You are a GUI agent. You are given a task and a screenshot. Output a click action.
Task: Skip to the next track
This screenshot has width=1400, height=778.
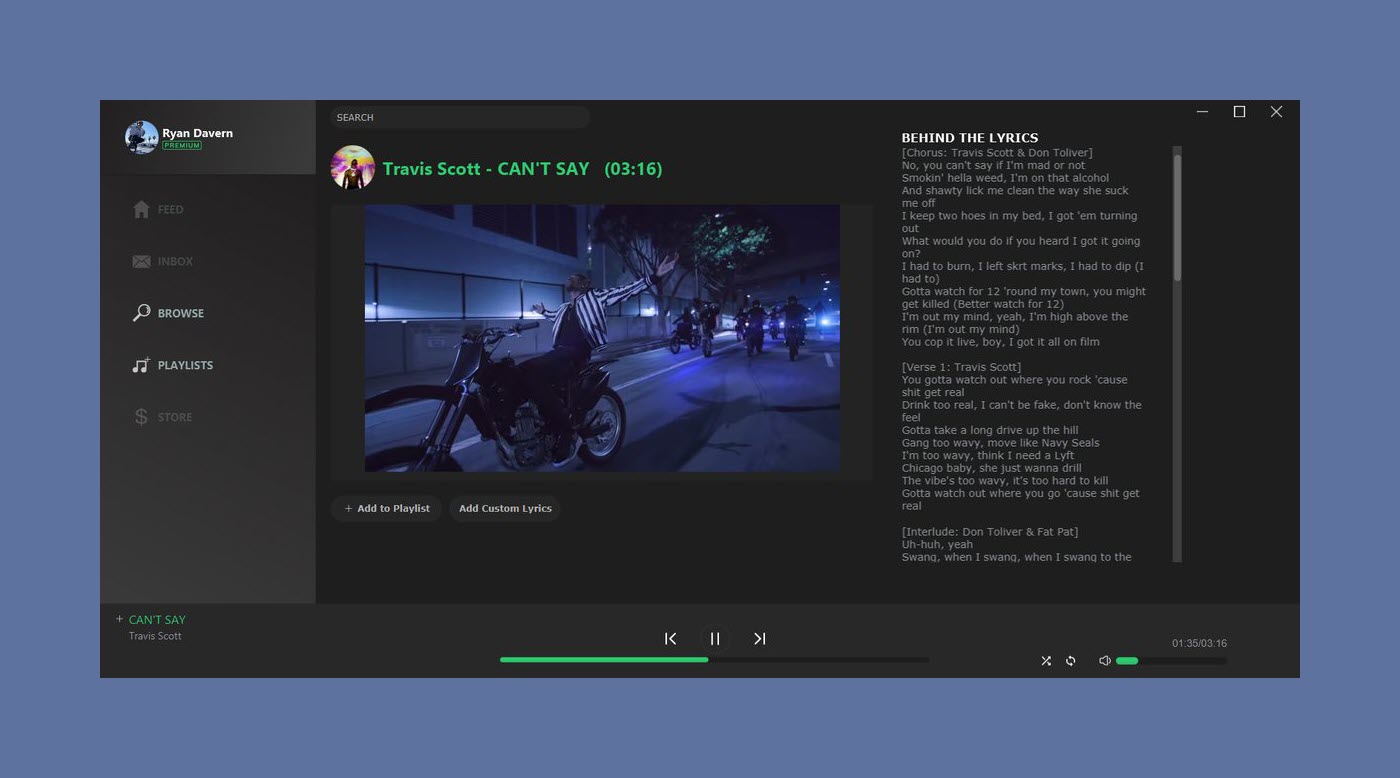click(760, 638)
